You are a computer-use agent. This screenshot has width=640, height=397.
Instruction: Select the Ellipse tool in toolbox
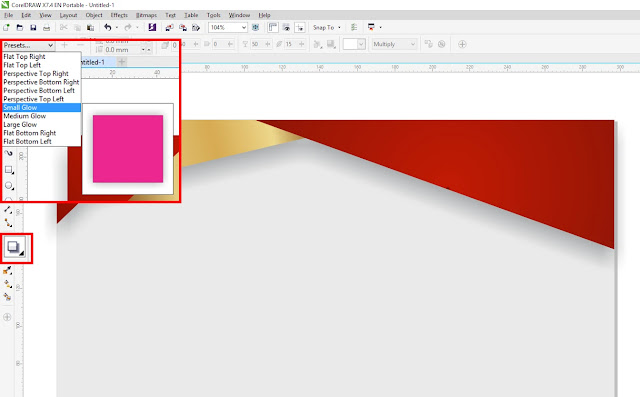pos(9,186)
